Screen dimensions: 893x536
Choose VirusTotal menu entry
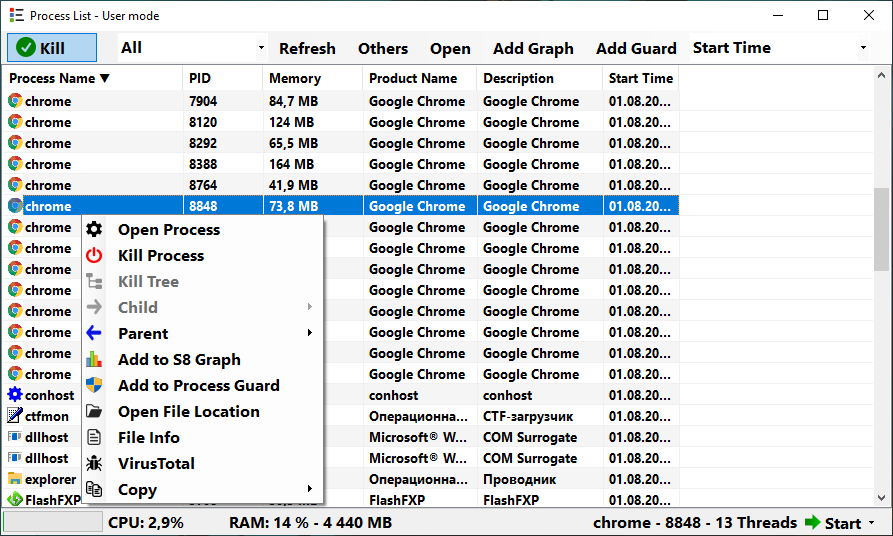(203, 464)
